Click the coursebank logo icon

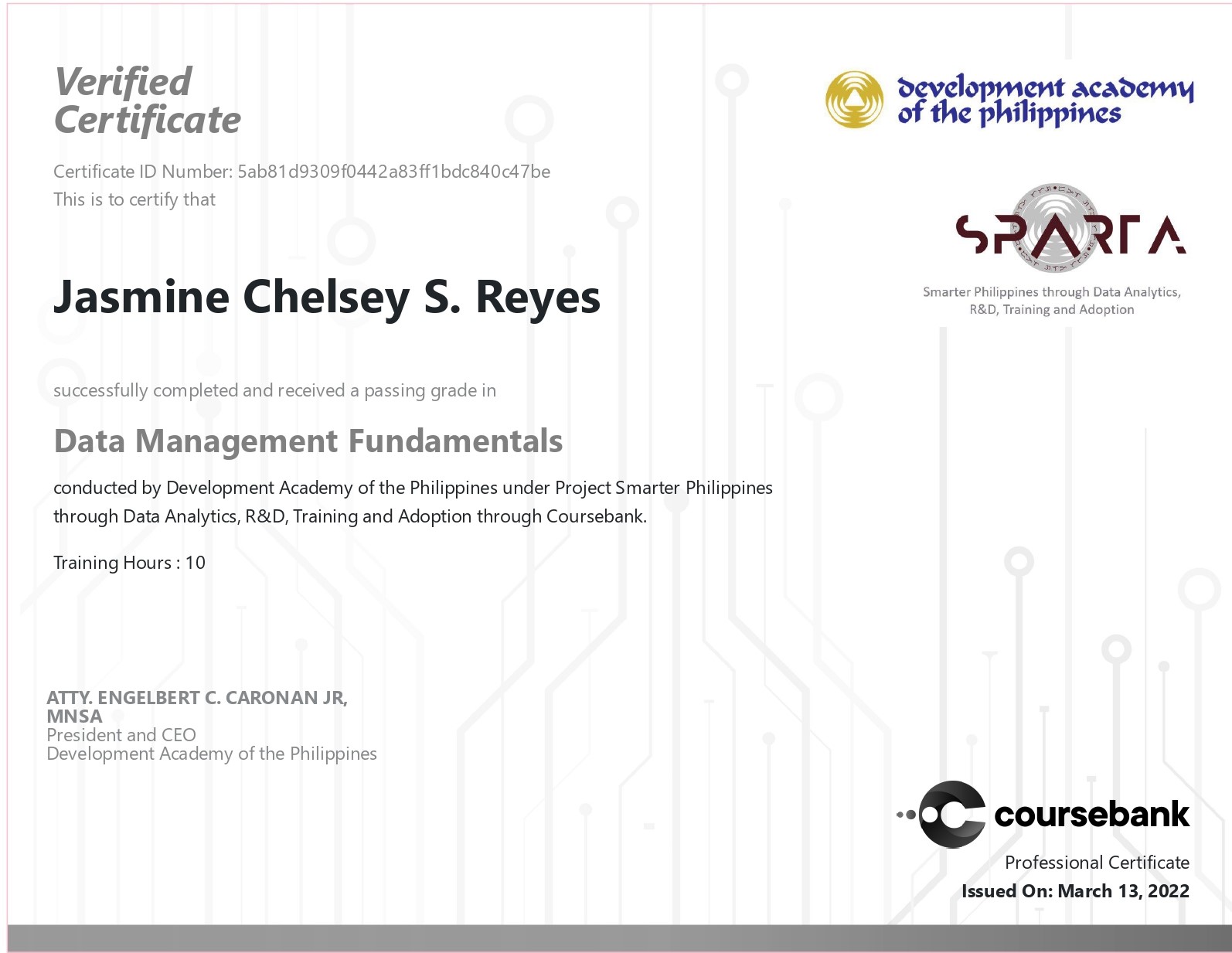[941, 815]
